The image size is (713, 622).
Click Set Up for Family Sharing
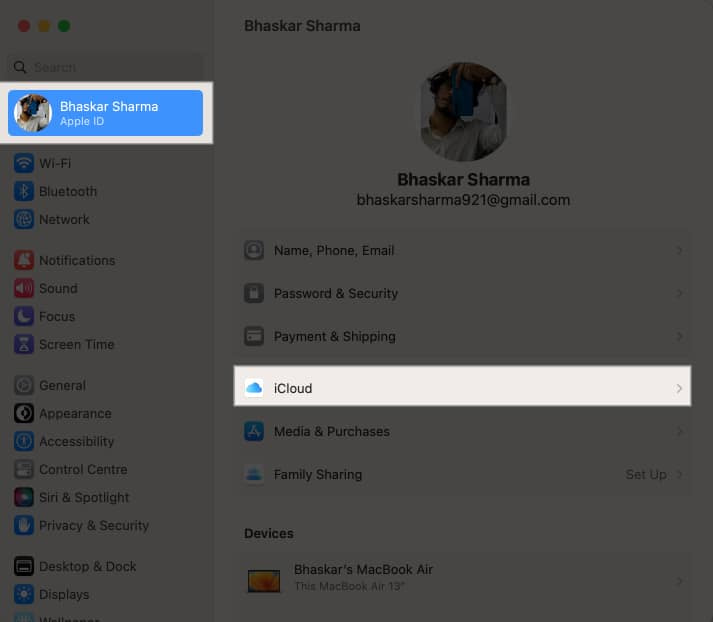pyautogui.click(x=646, y=475)
